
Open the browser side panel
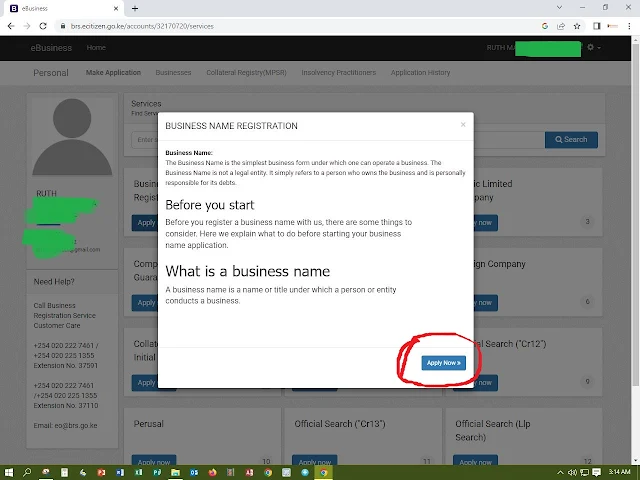pos(597,26)
